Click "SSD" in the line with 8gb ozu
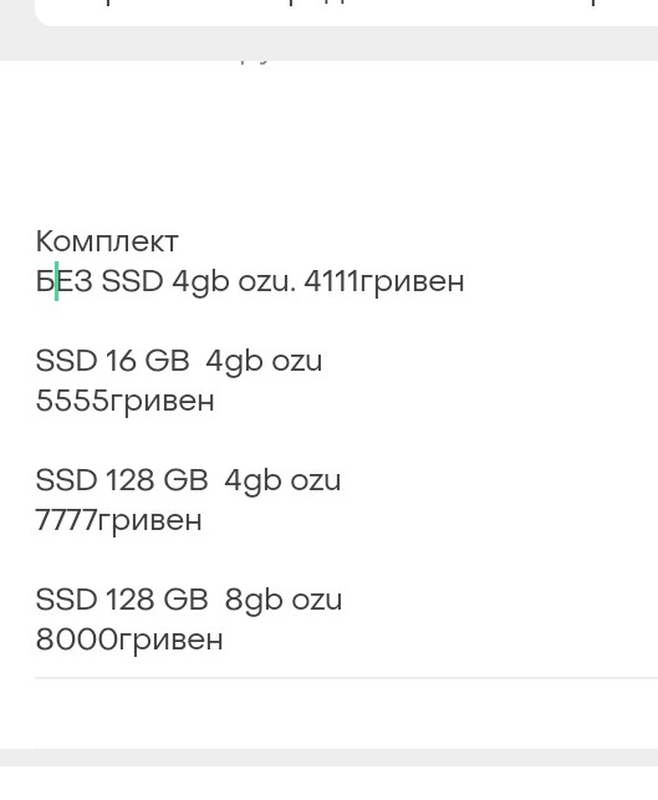The height and width of the screenshot is (800, 658). coord(65,599)
